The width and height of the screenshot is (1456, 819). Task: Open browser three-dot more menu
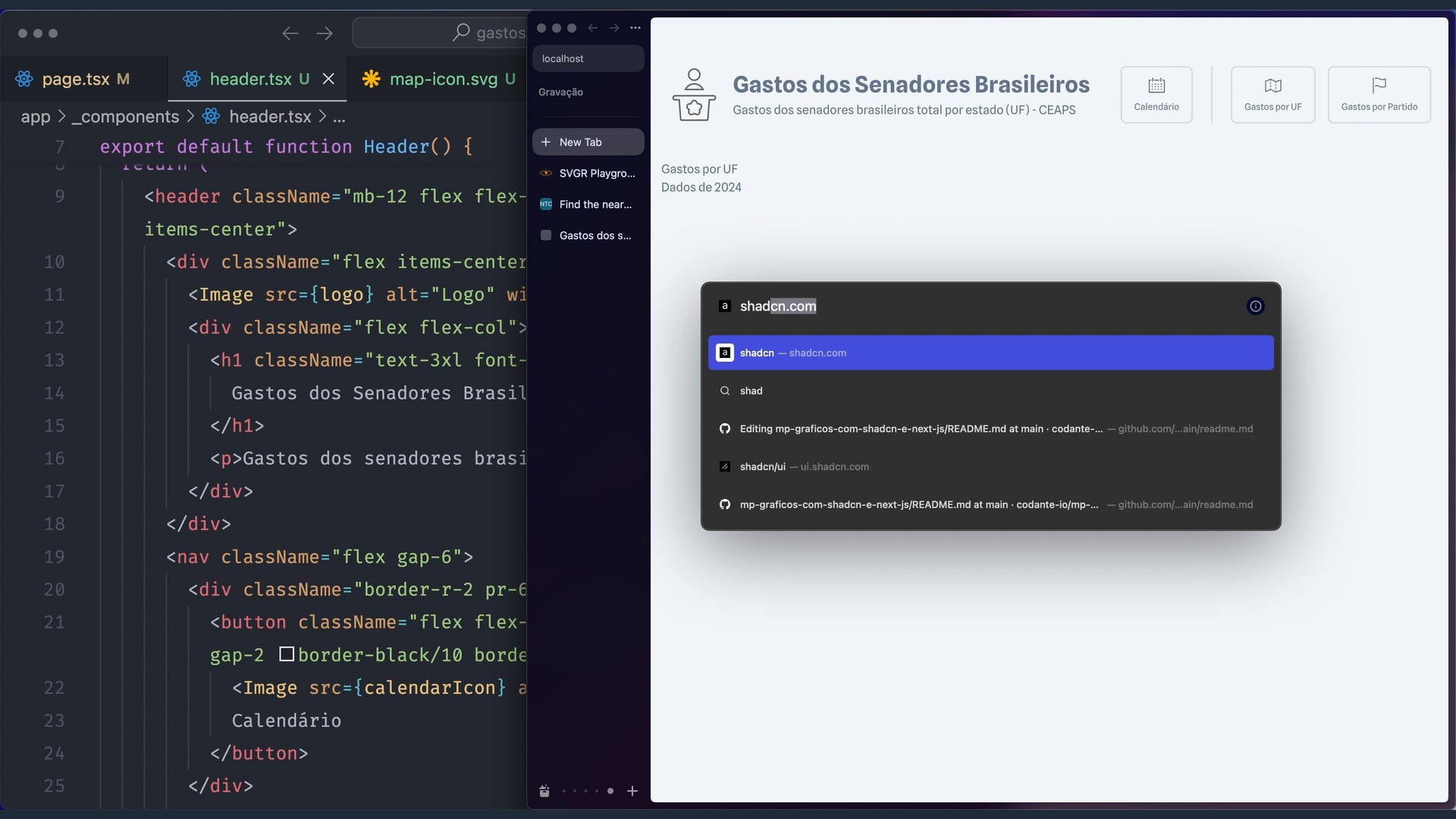tap(635, 28)
